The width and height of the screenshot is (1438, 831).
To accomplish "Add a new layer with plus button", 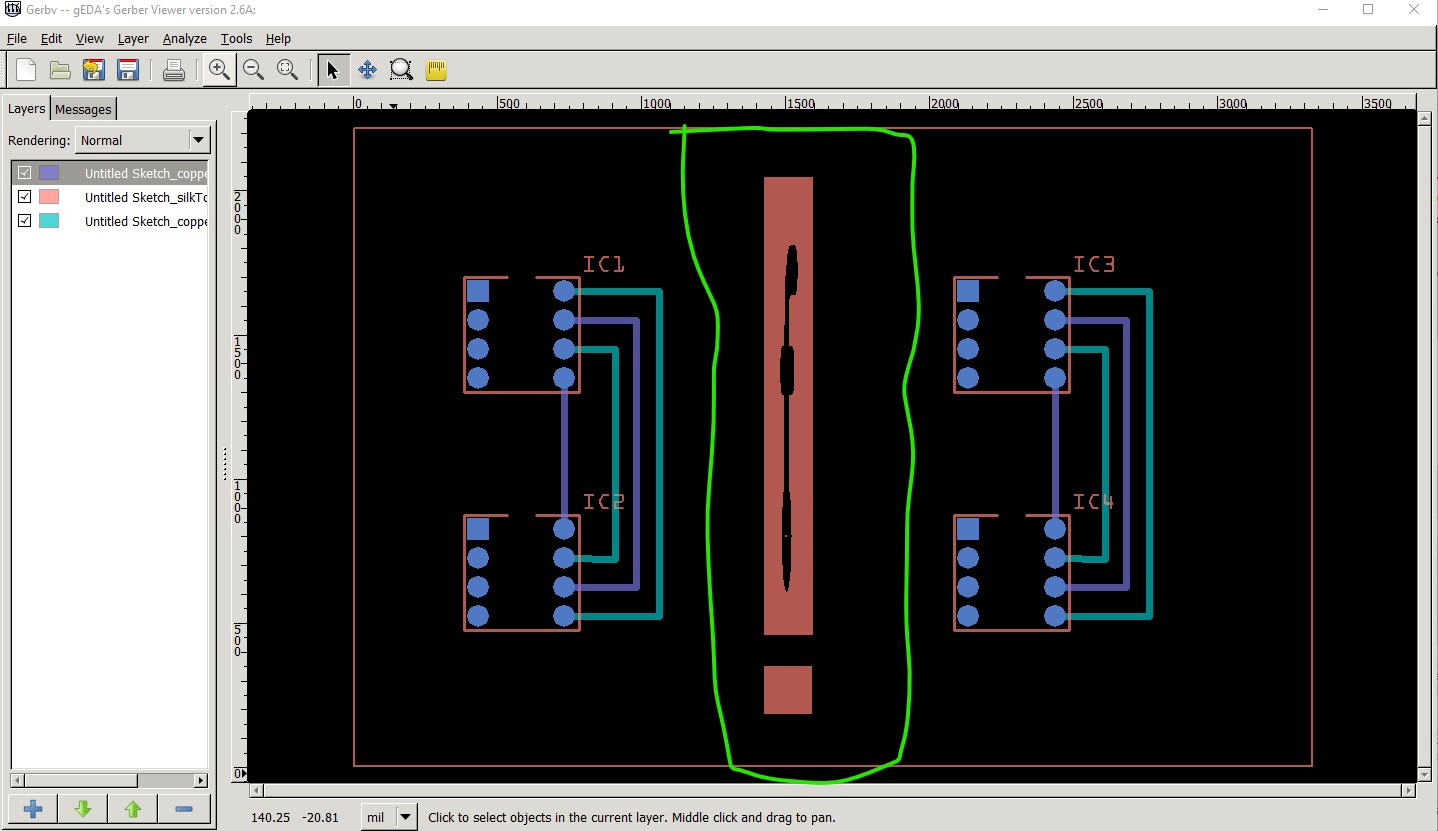I will (x=32, y=809).
